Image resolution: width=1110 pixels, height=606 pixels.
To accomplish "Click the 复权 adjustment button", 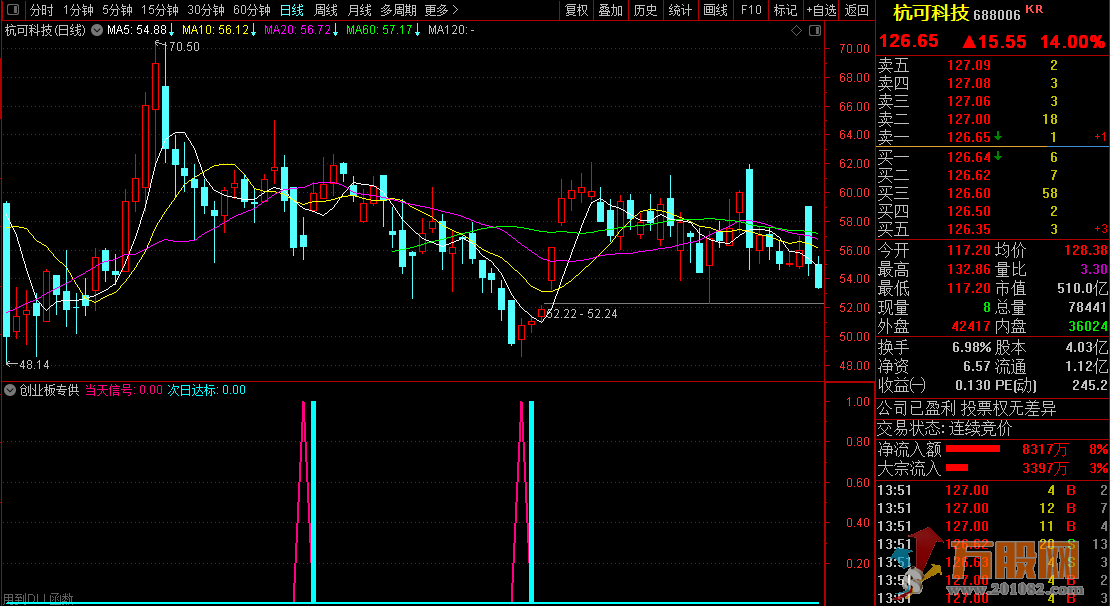I will pos(576,10).
